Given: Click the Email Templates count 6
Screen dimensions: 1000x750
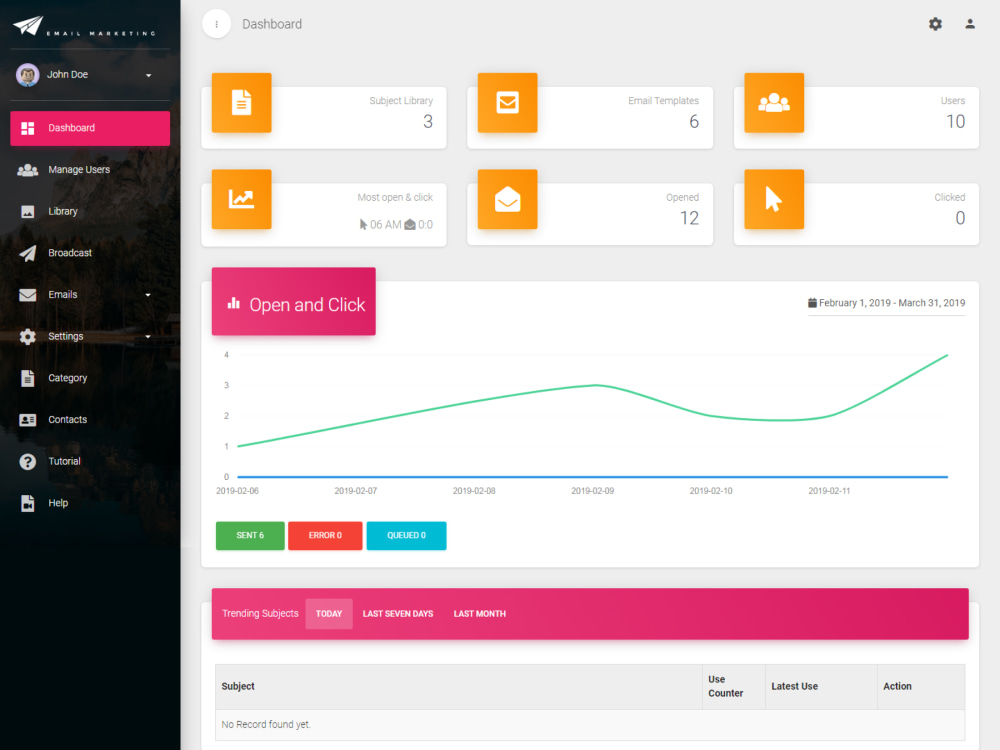Looking at the screenshot, I should tap(694, 121).
